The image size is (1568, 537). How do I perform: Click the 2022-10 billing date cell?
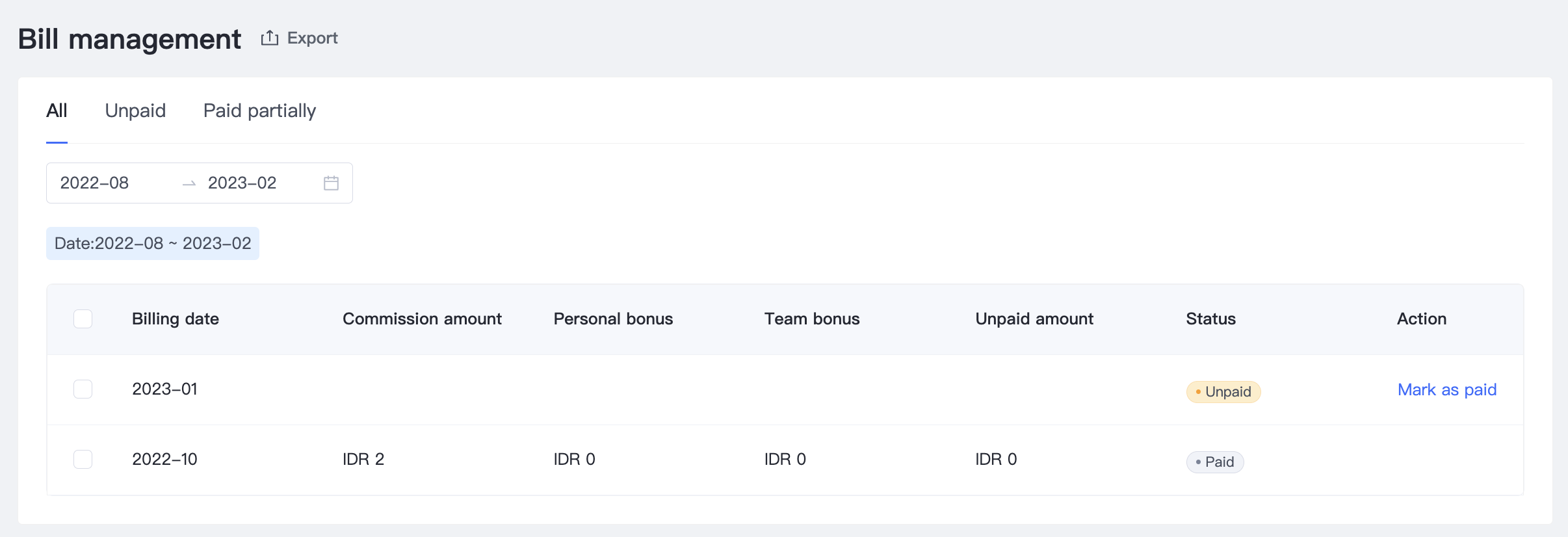tap(164, 460)
